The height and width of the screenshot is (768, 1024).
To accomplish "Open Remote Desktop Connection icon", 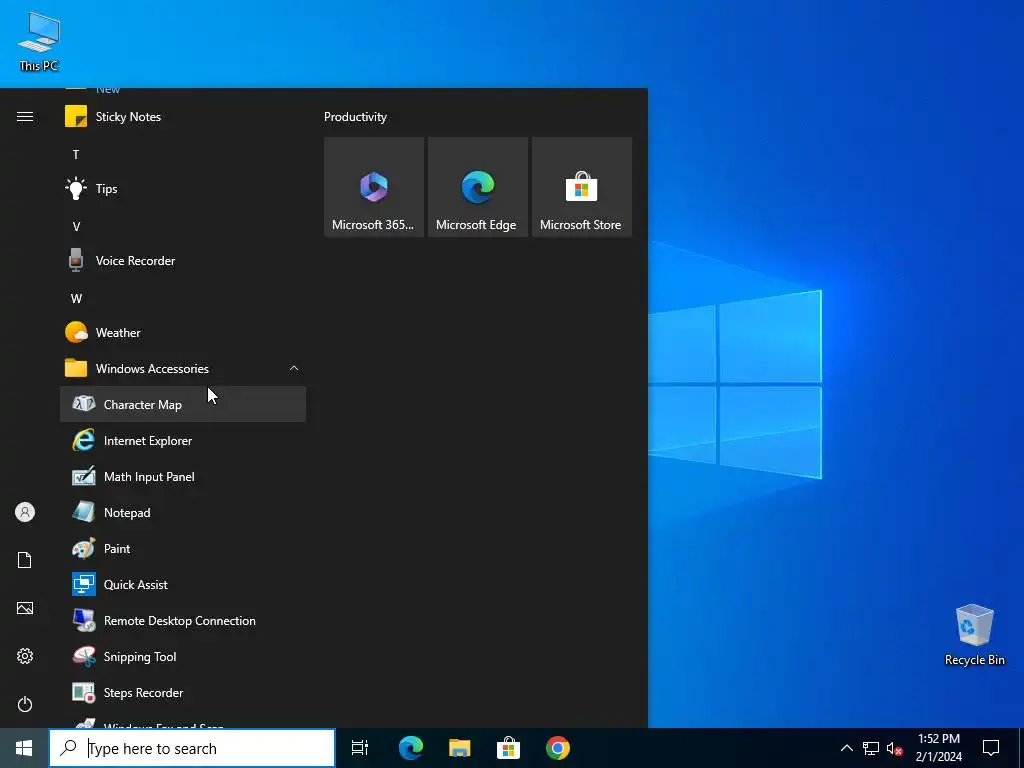I will click(x=84, y=620).
